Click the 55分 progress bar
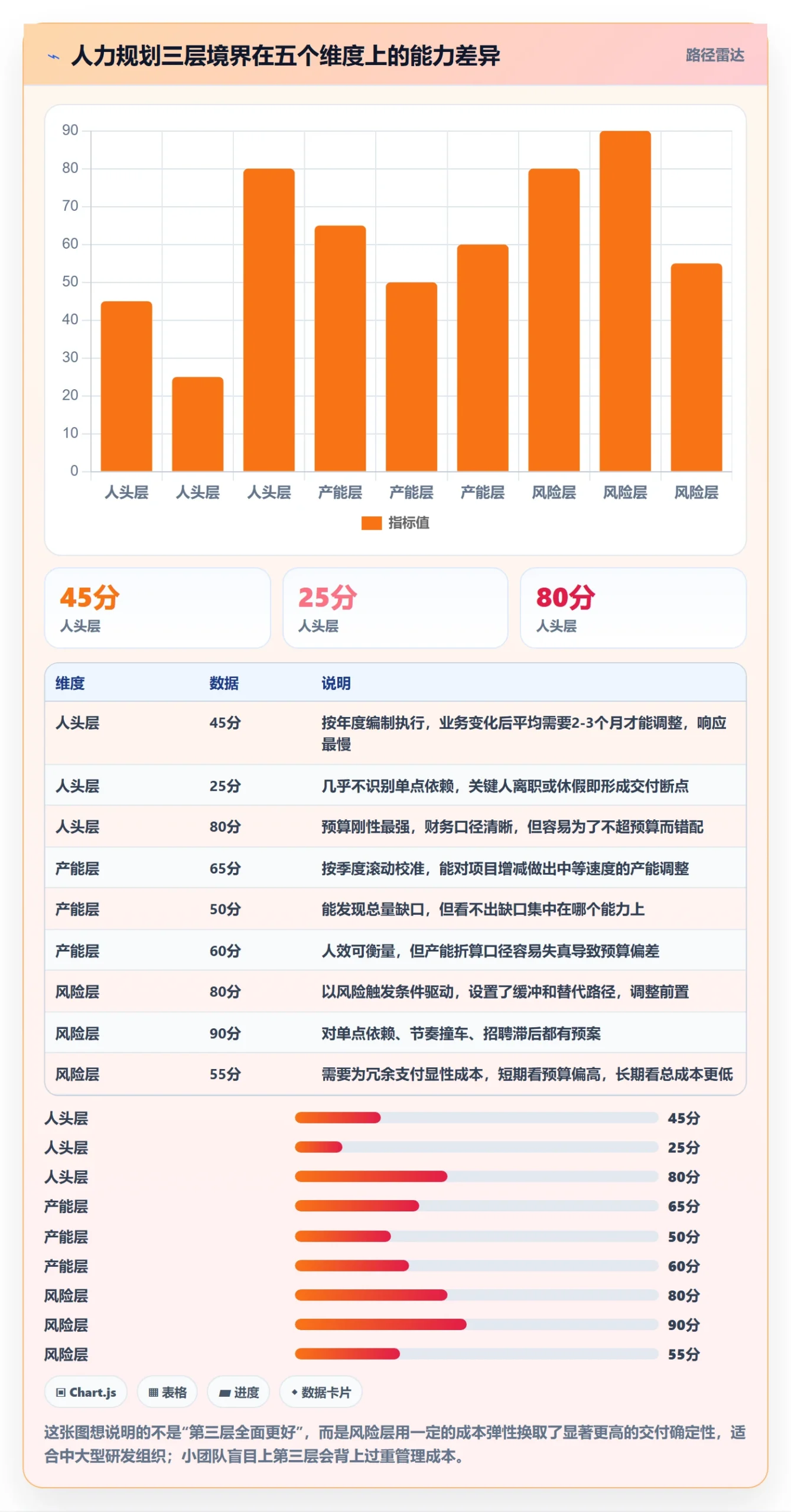Viewport: 791px width, 1512px height. coord(477,1354)
